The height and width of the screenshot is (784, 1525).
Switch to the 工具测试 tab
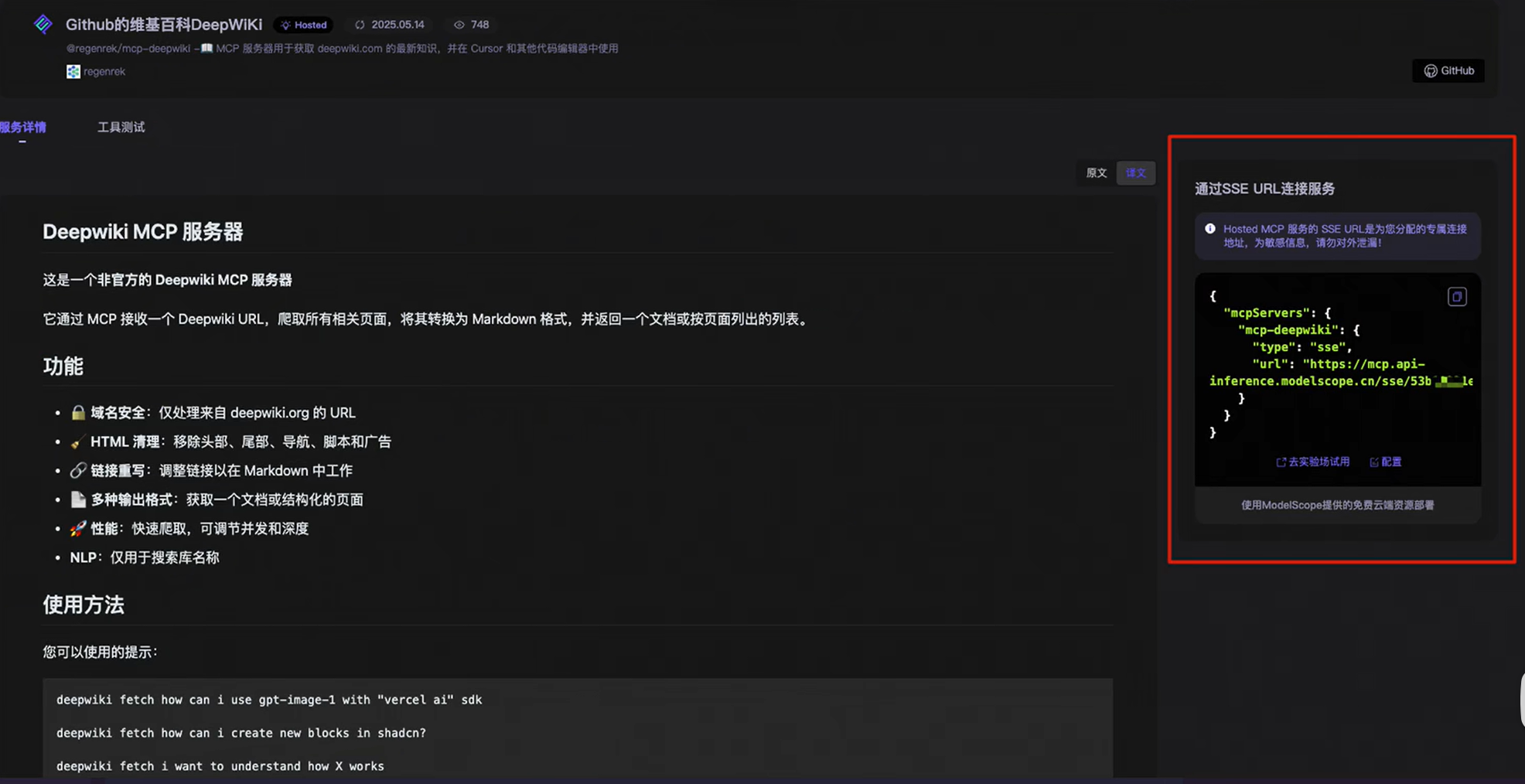point(121,127)
